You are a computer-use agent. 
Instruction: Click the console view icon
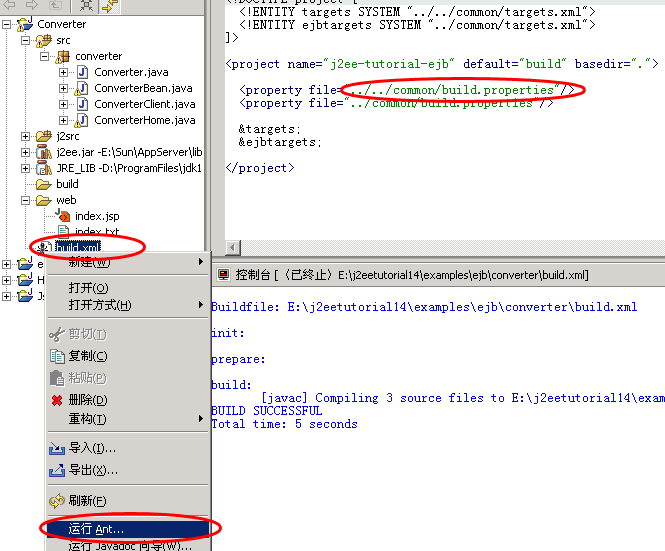[223, 275]
